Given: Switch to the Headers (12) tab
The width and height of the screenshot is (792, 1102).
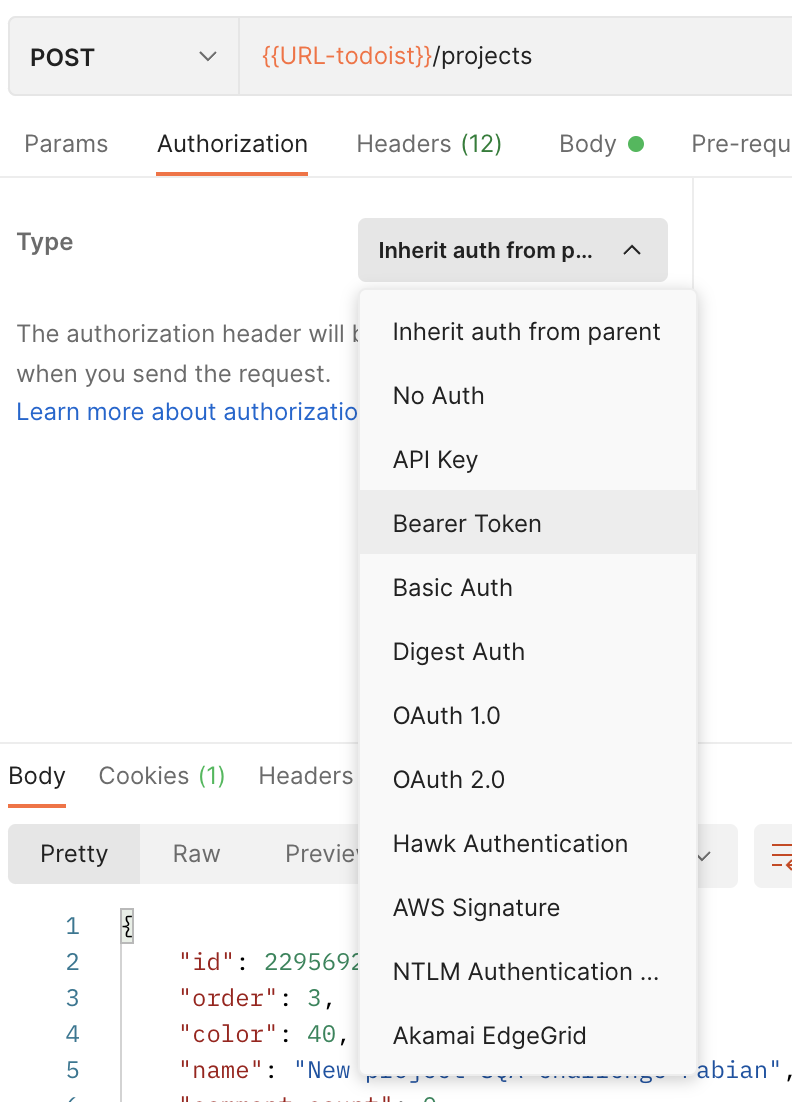Looking at the screenshot, I should point(428,143).
